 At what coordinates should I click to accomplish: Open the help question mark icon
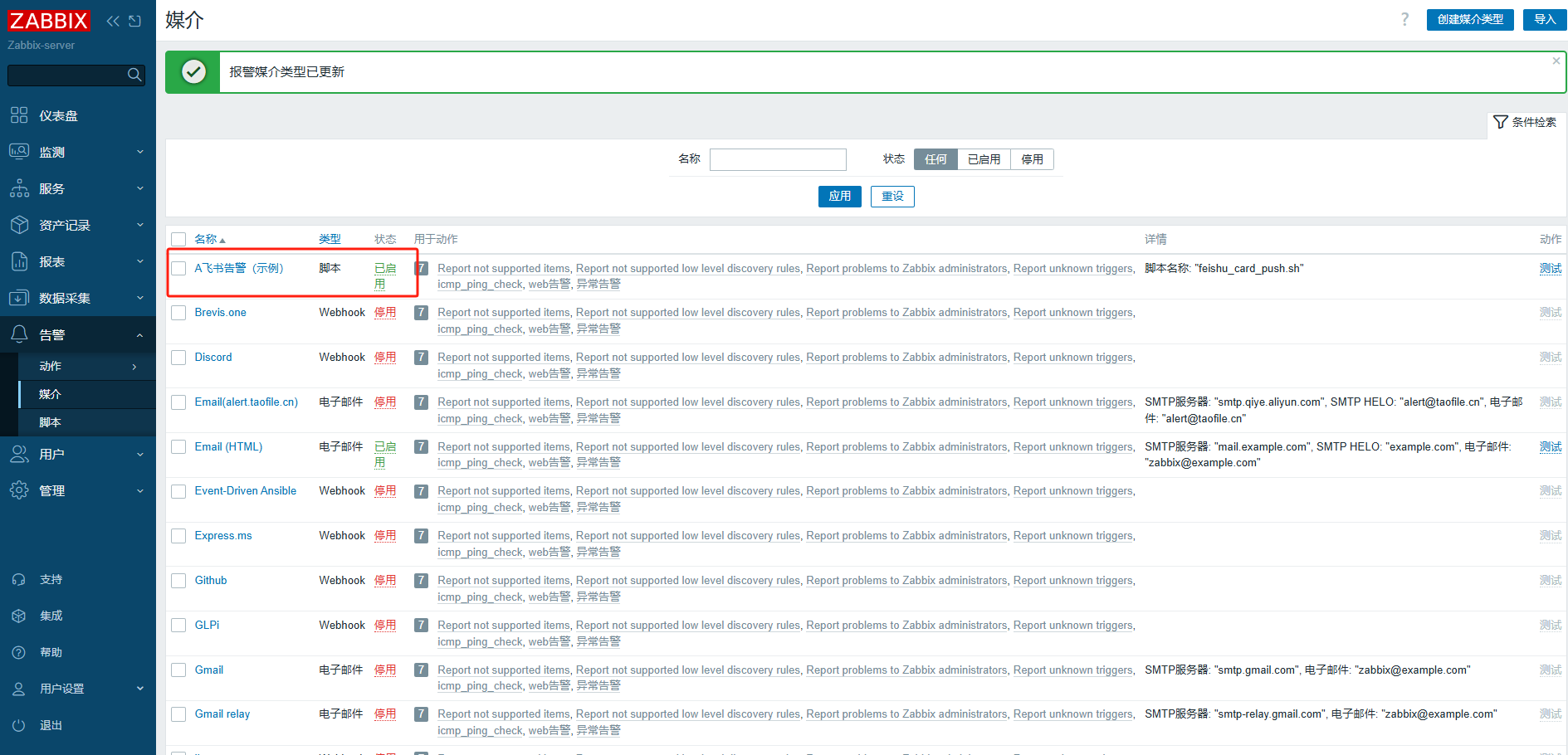coord(1404,19)
